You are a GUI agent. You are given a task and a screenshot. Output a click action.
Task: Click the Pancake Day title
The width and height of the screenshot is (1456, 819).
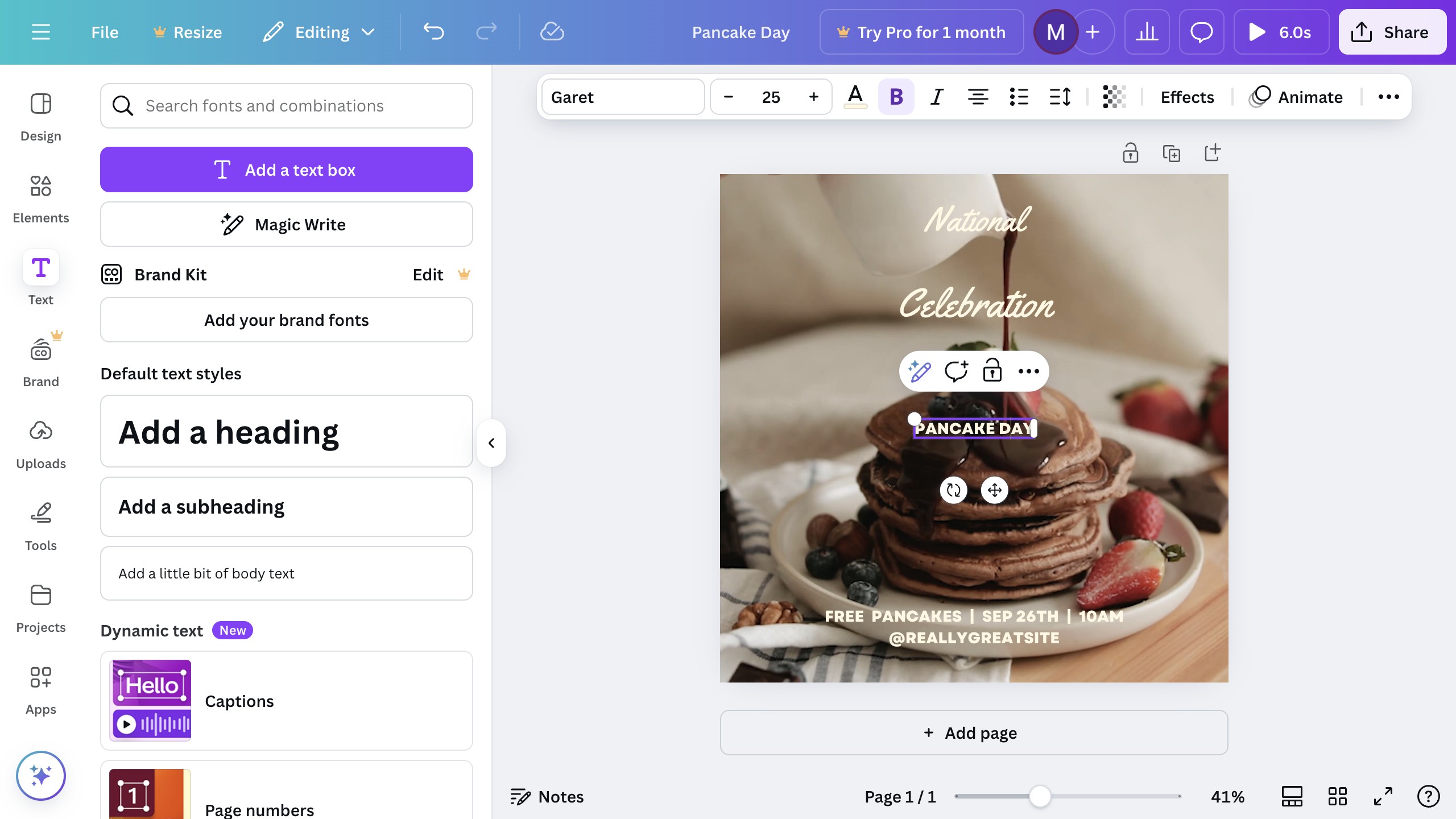point(741,32)
